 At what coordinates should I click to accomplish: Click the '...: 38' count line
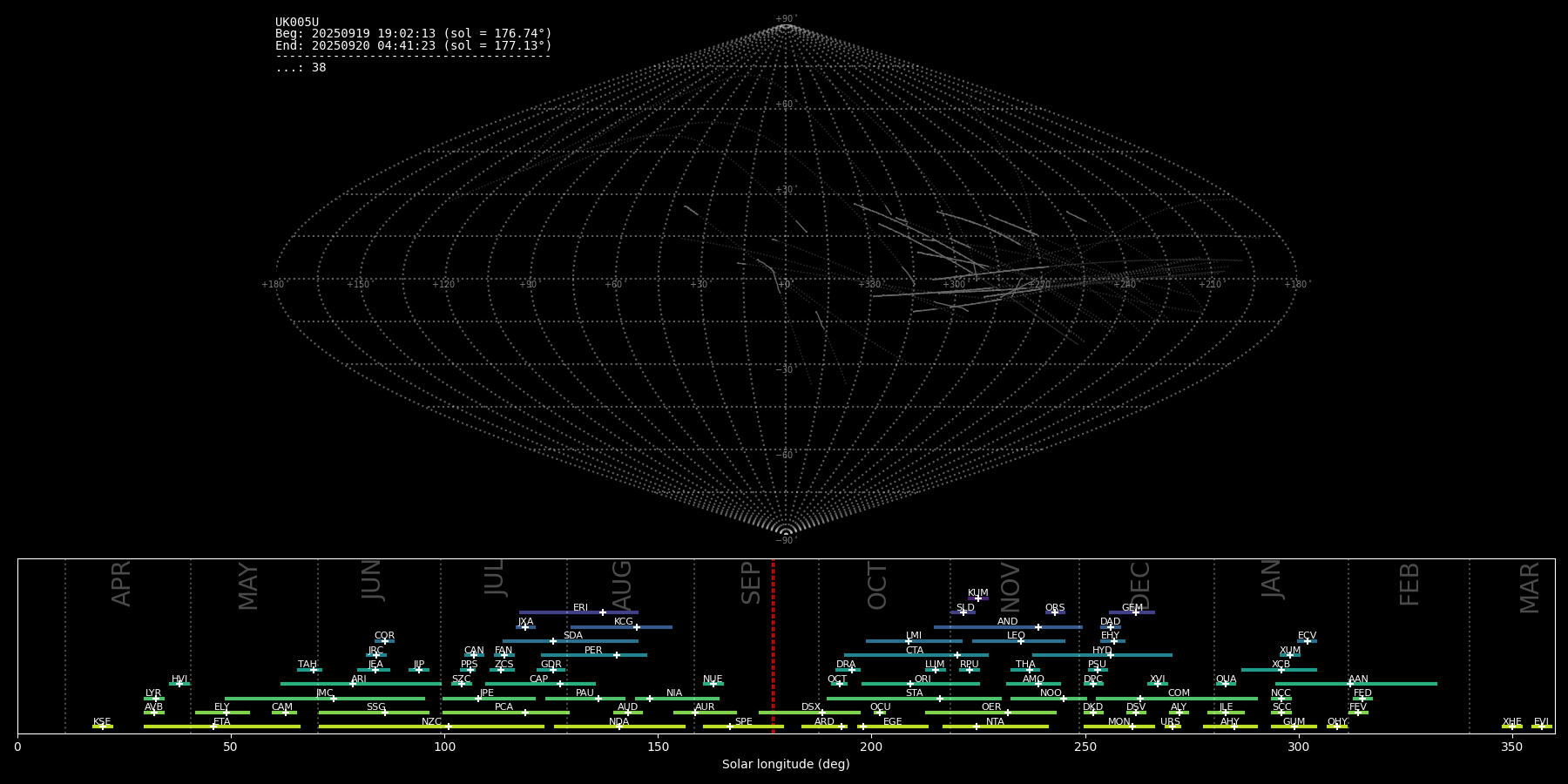point(301,68)
